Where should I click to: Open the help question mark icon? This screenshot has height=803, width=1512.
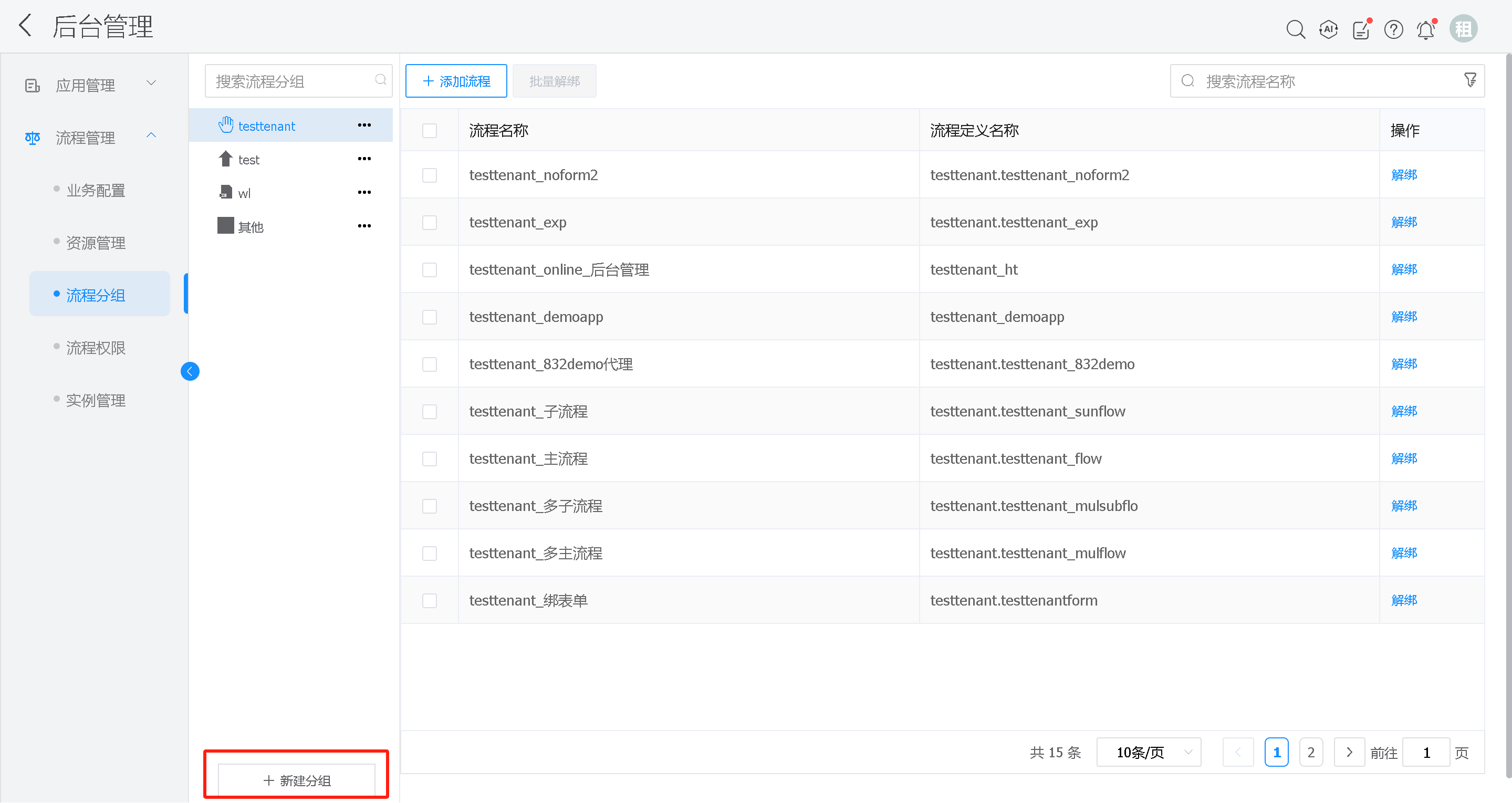(1393, 29)
